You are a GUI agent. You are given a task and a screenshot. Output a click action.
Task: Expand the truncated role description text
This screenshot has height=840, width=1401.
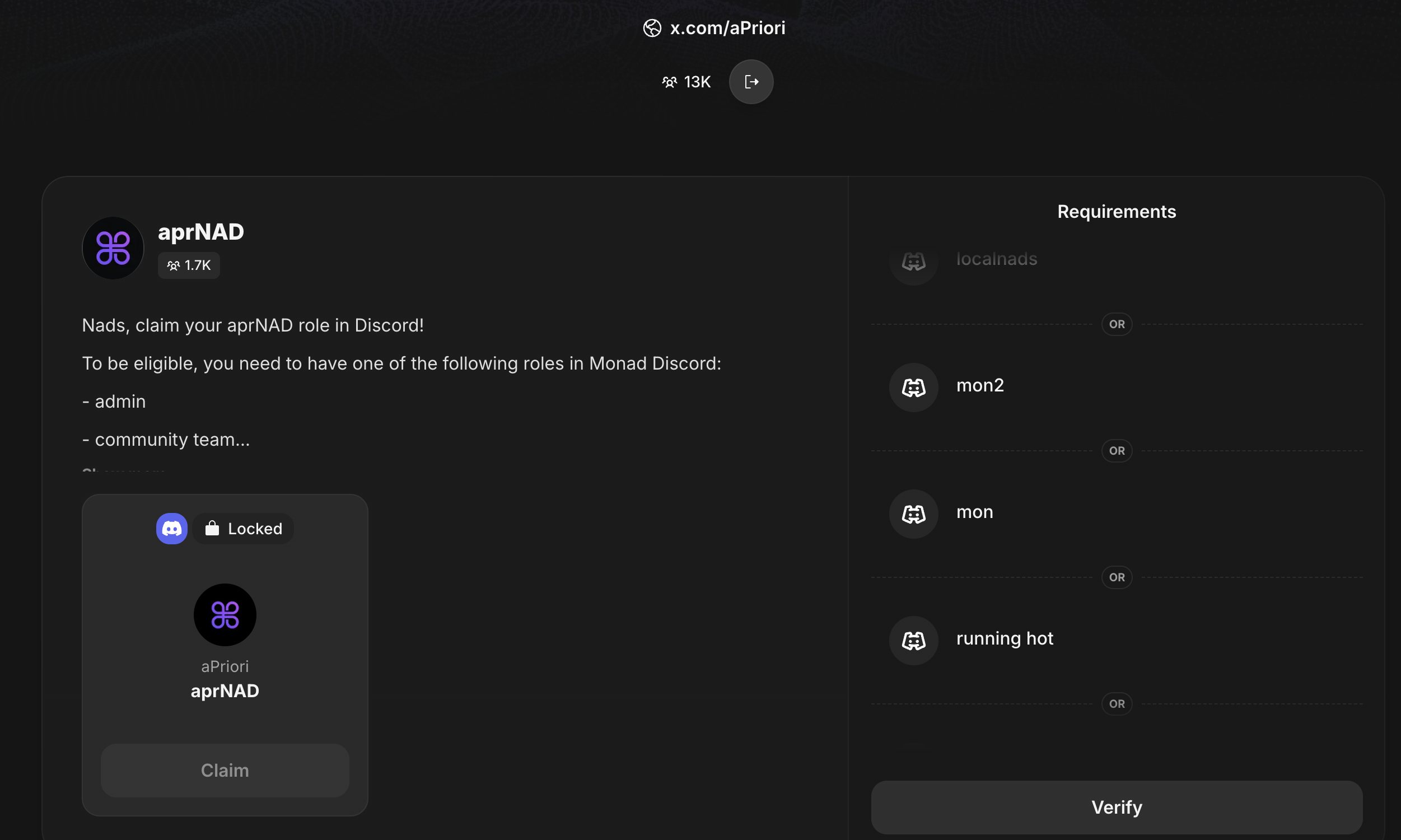[x=123, y=470]
